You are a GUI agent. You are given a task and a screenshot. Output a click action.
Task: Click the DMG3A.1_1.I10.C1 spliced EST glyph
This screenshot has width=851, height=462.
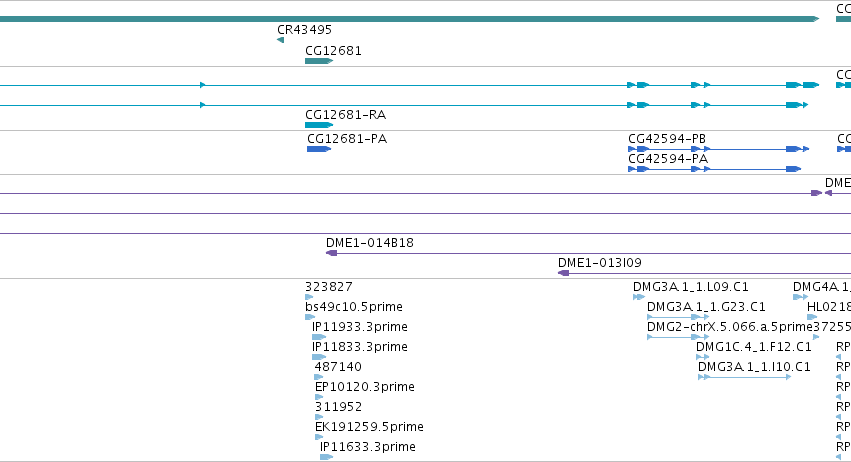tap(744, 377)
